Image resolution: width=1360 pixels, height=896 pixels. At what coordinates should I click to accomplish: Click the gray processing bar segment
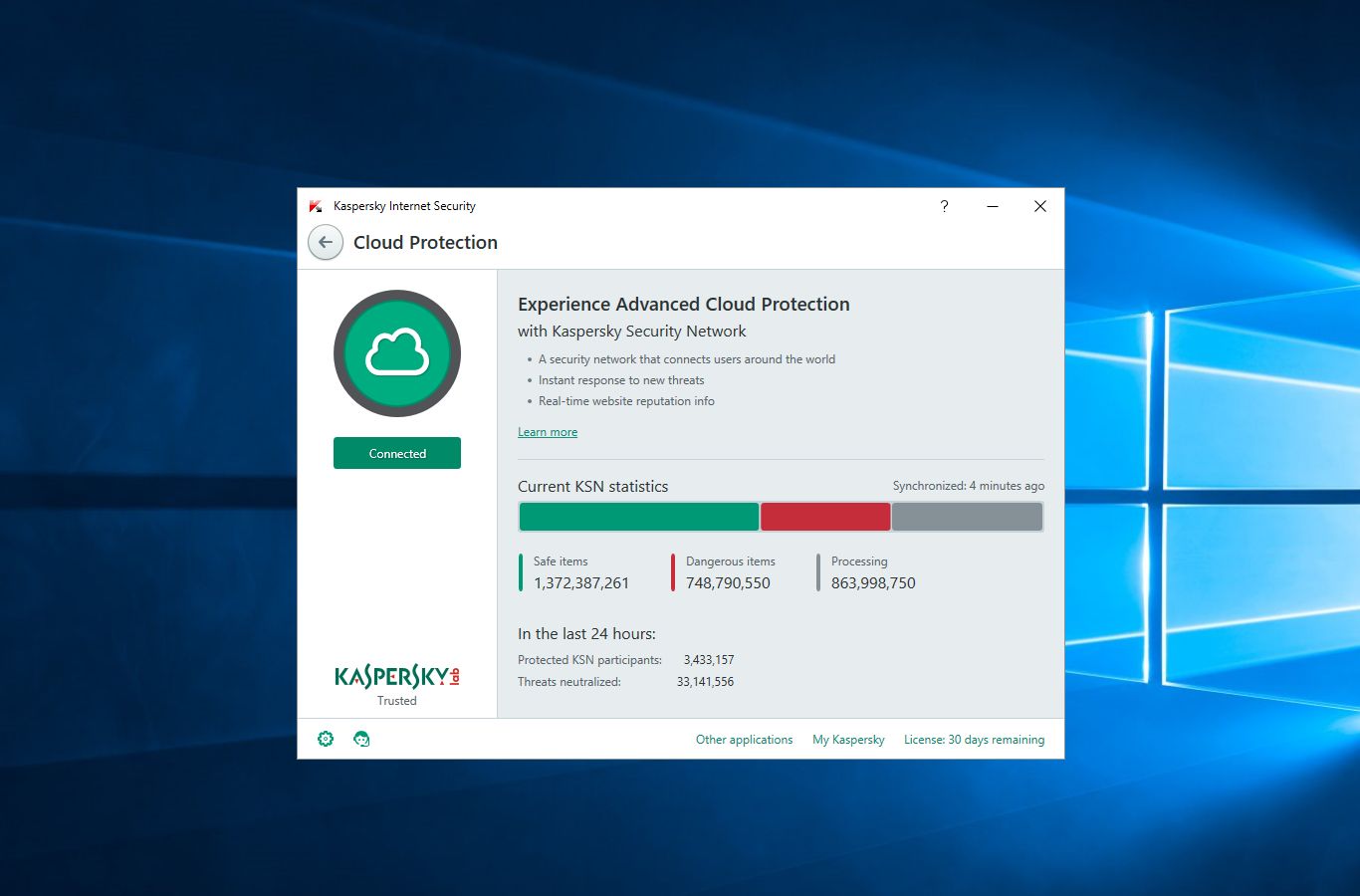[x=967, y=517]
